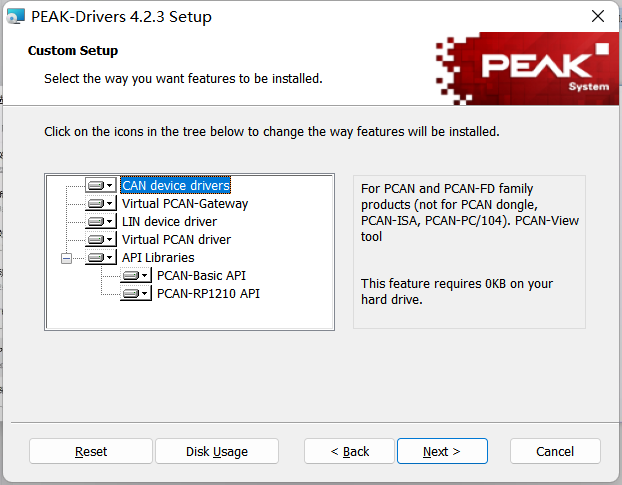Open Virtual PCAN driver feature icon
Viewport: 622px width, 485px height.
pos(101,239)
